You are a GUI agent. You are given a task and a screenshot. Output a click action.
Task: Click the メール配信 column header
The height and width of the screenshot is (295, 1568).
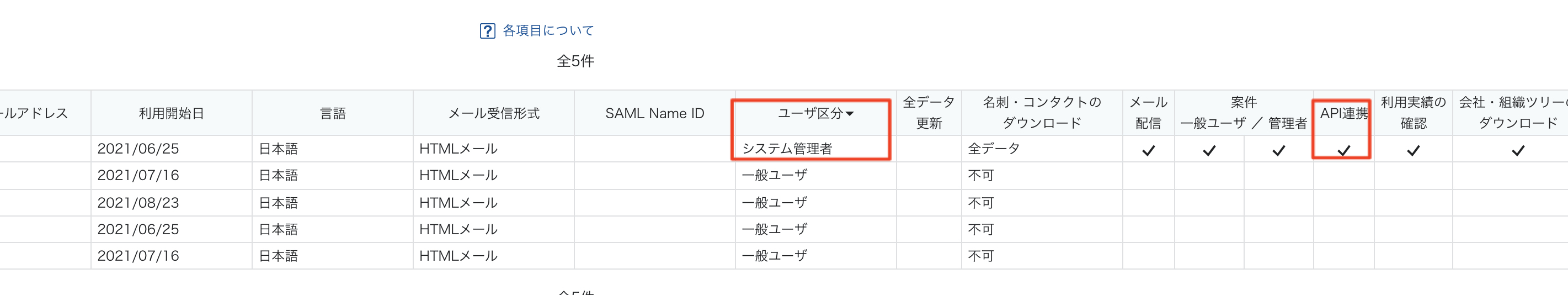click(1148, 113)
